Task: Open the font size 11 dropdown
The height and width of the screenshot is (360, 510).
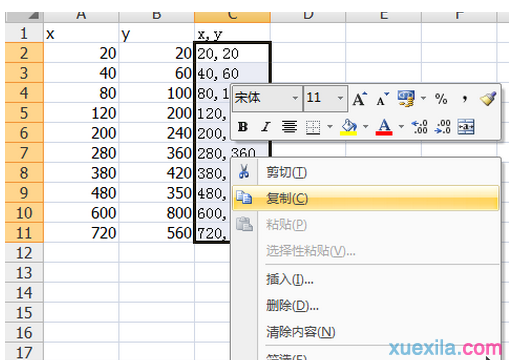Action: 340,98
